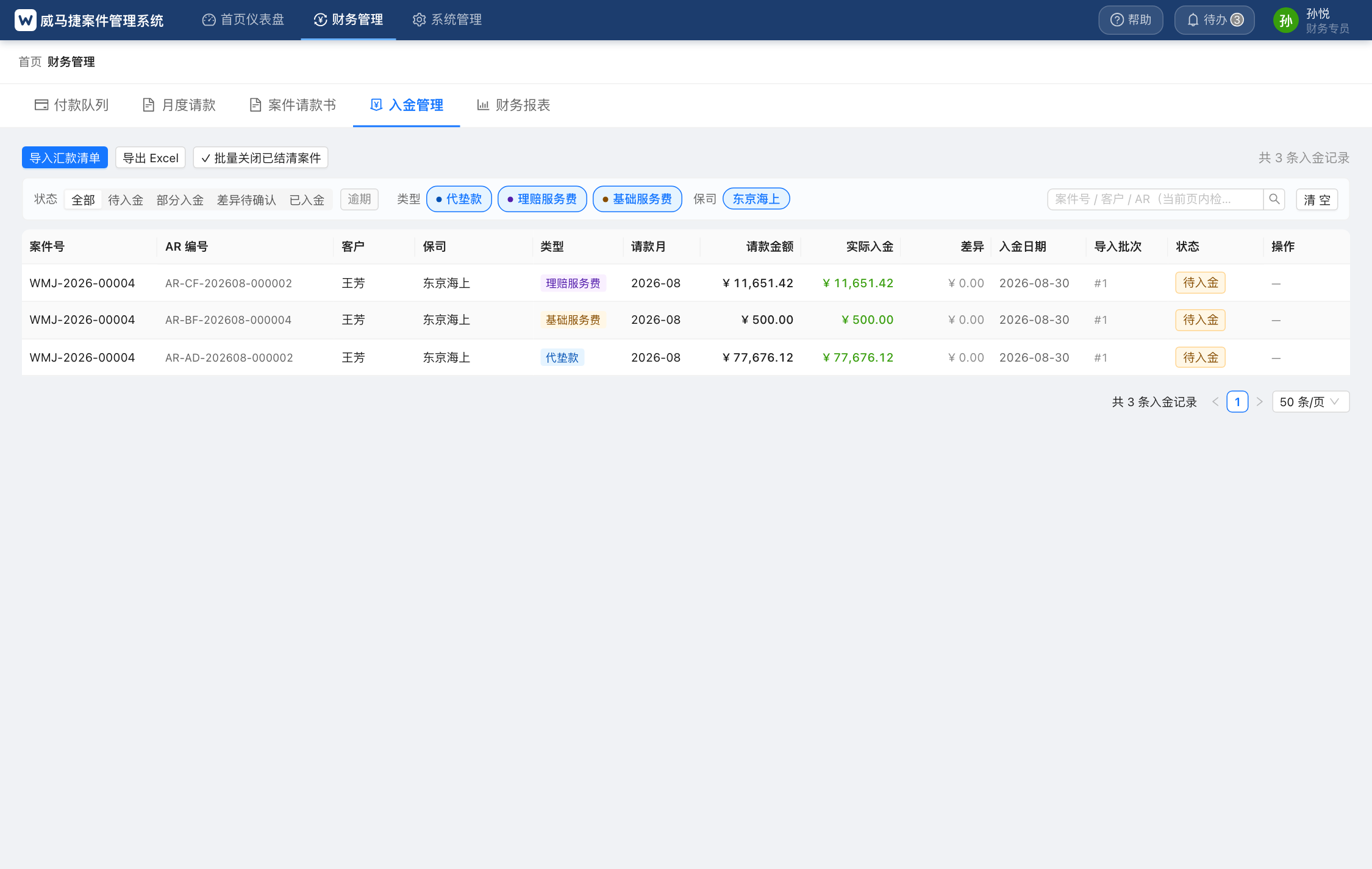1372x869 pixels.
Task: Click 待入金 status of ¥77,676.12 row
Action: [1200, 357]
